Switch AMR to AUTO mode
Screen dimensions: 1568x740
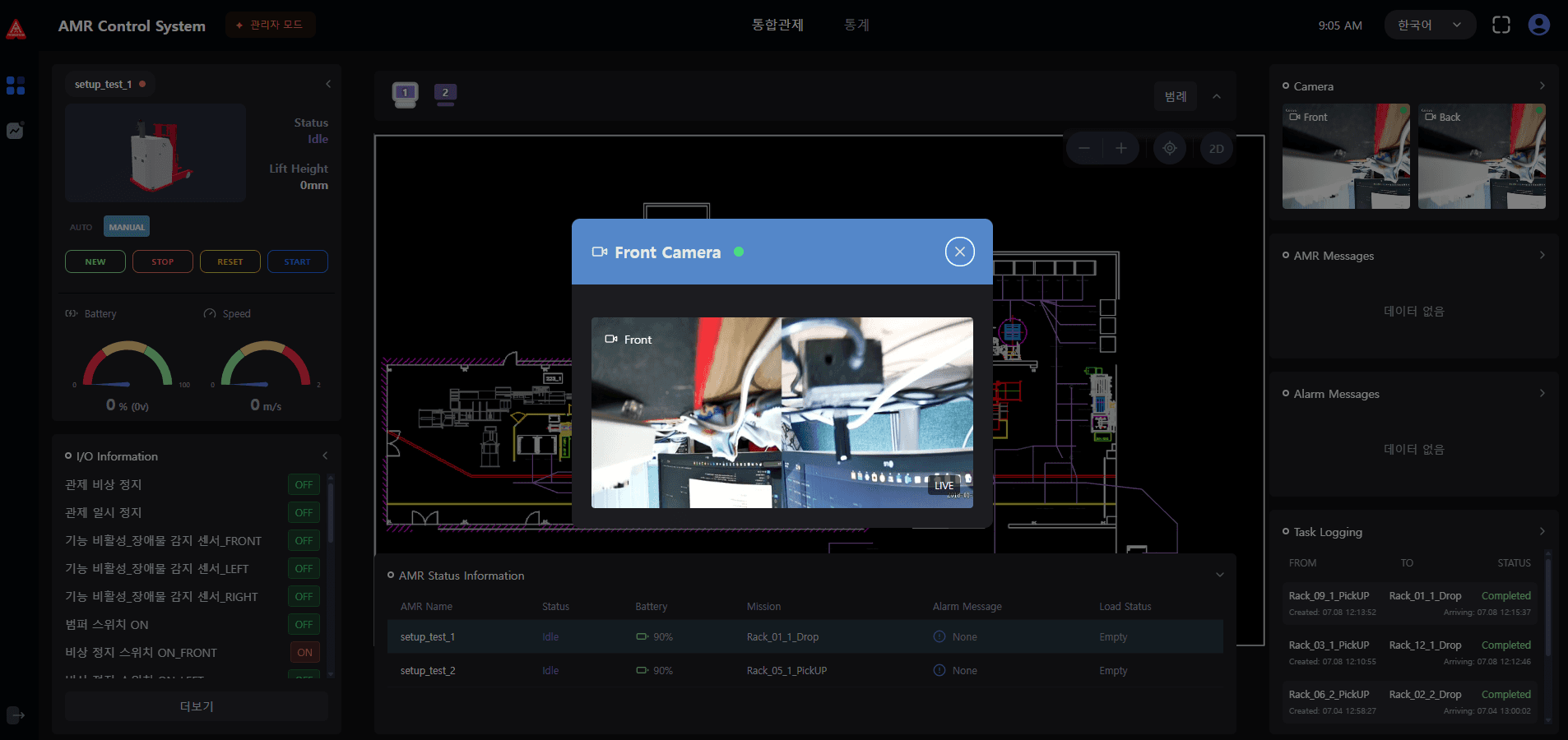[x=81, y=227]
